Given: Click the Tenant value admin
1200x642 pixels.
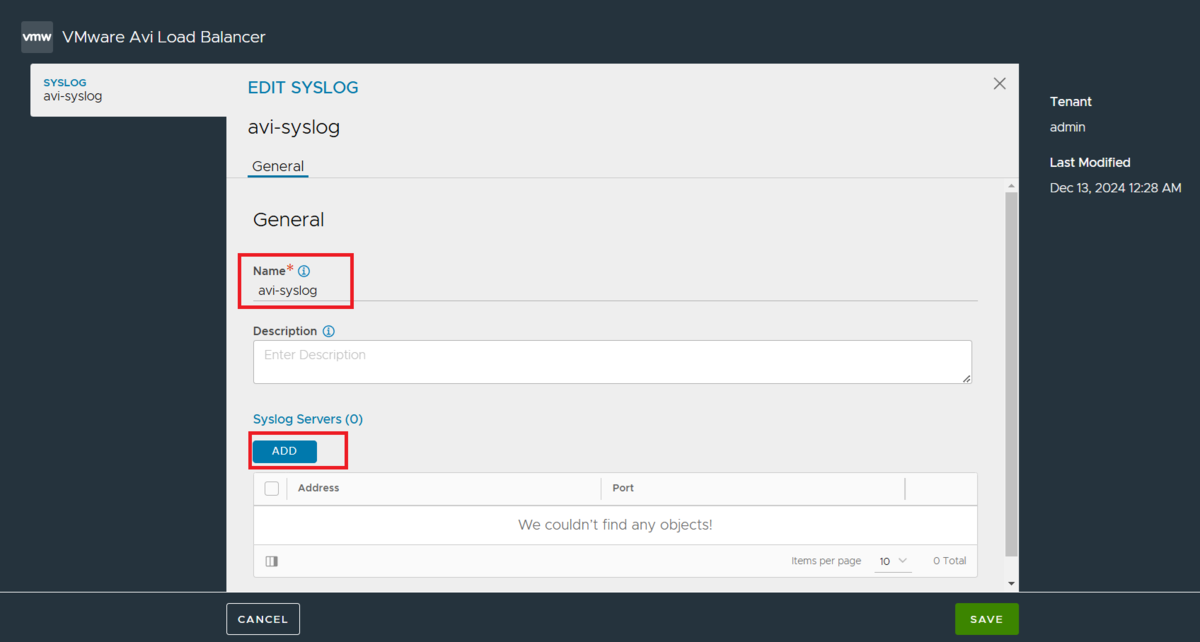Looking at the screenshot, I should click(x=1067, y=127).
